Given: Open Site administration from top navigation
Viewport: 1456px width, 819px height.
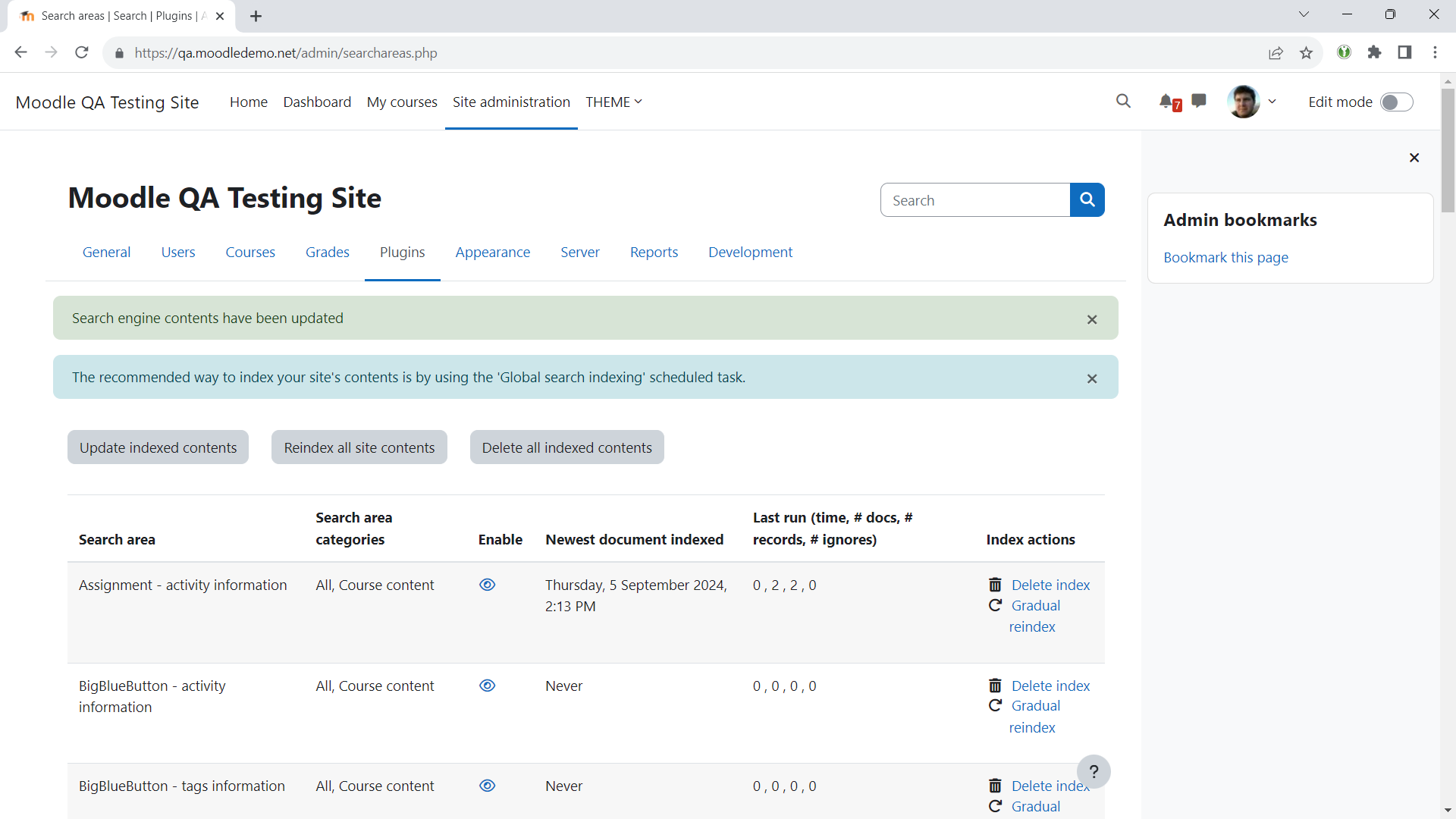Looking at the screenshot, I should click(x=511, y=102).
